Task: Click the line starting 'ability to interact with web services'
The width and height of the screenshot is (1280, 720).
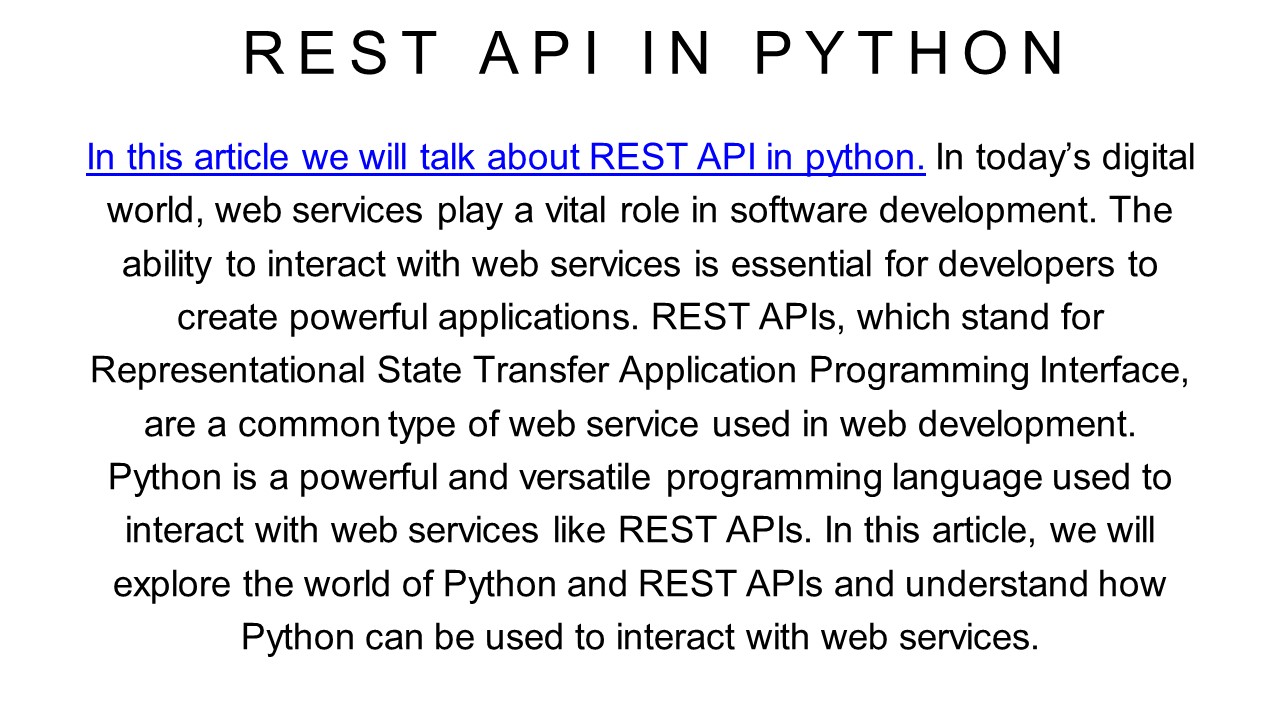Action: pos(640,265)
